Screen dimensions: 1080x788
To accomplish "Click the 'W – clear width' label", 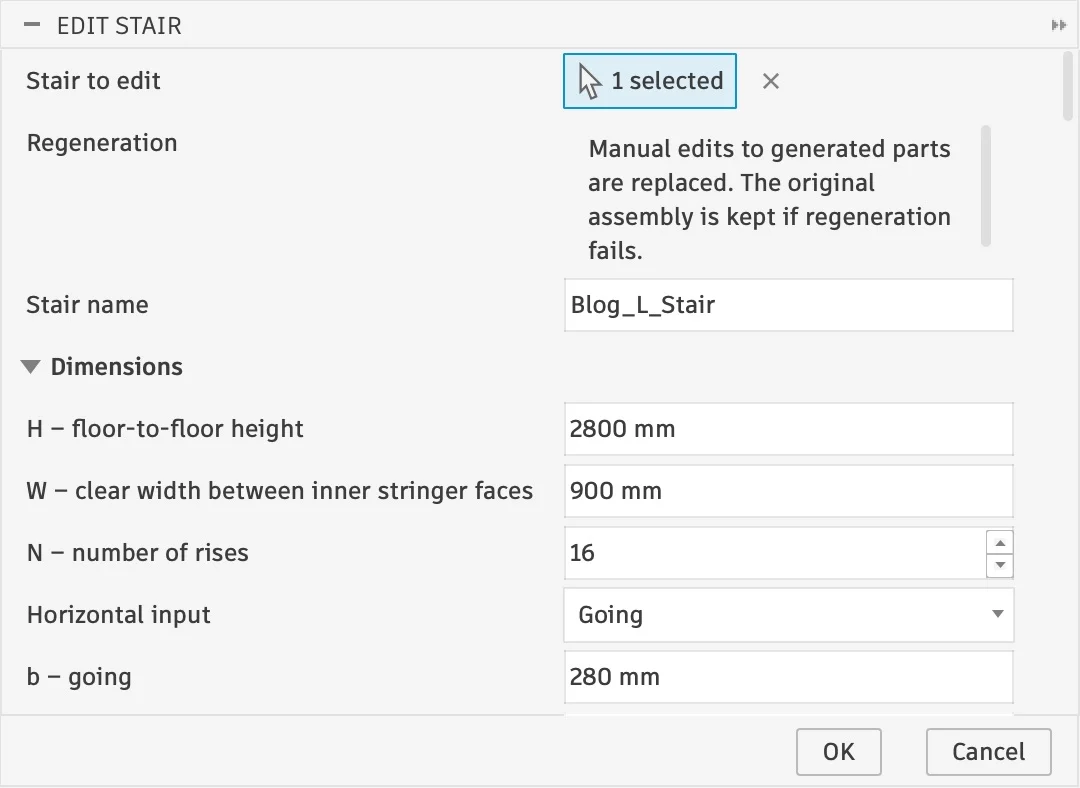I will 280,491.
